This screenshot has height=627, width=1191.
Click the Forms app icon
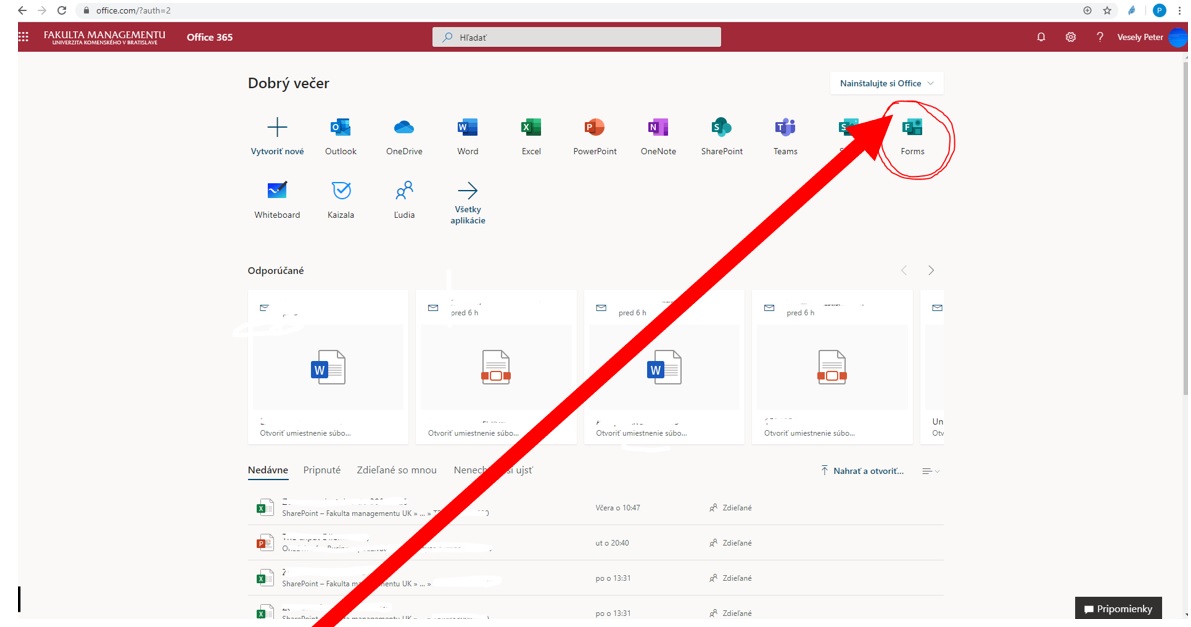[x=912, y=129]
